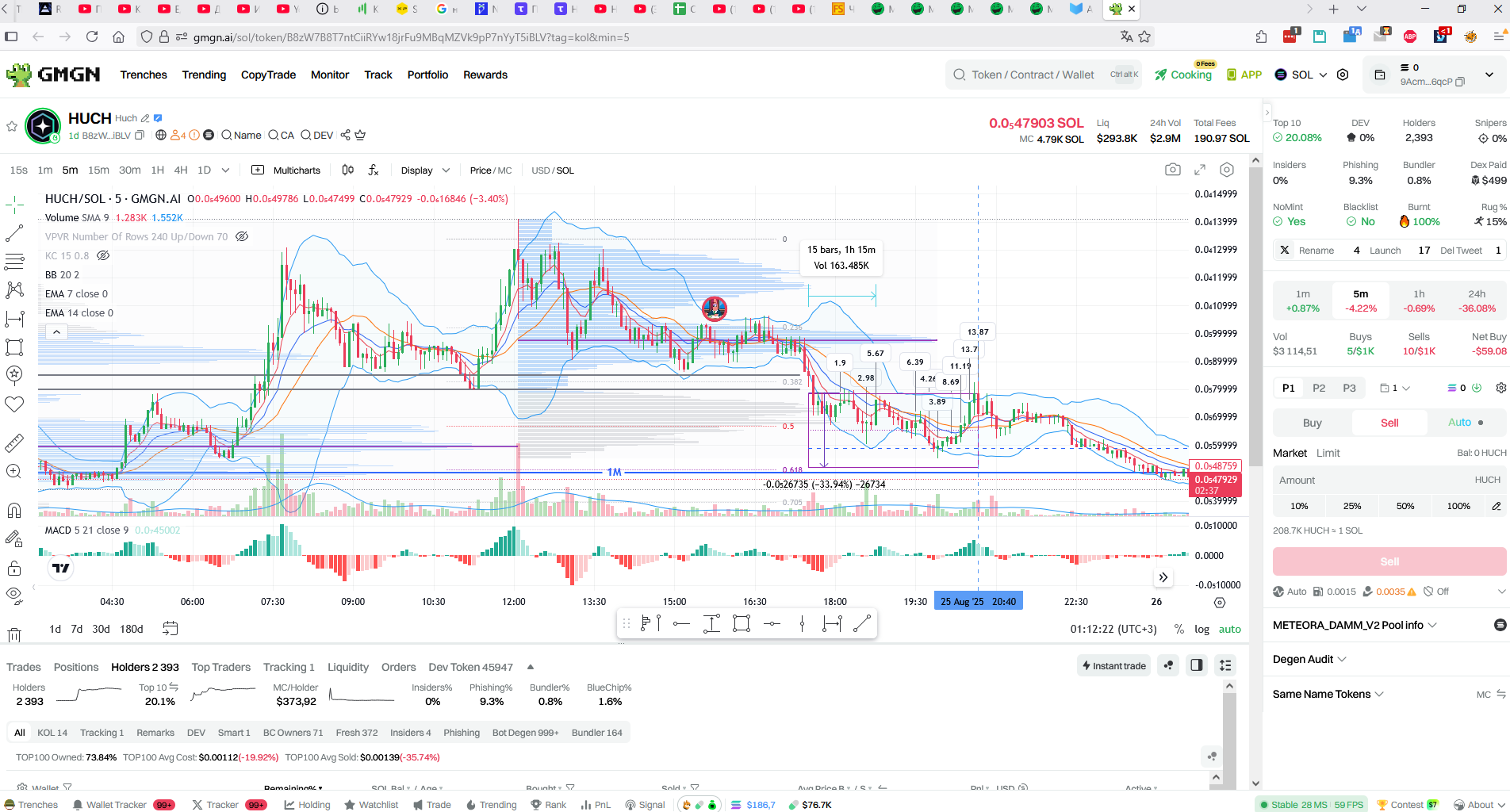Screen dimensions: 1510x812
Task: Toggle magnet mode on chart
Action: (14, 510)
